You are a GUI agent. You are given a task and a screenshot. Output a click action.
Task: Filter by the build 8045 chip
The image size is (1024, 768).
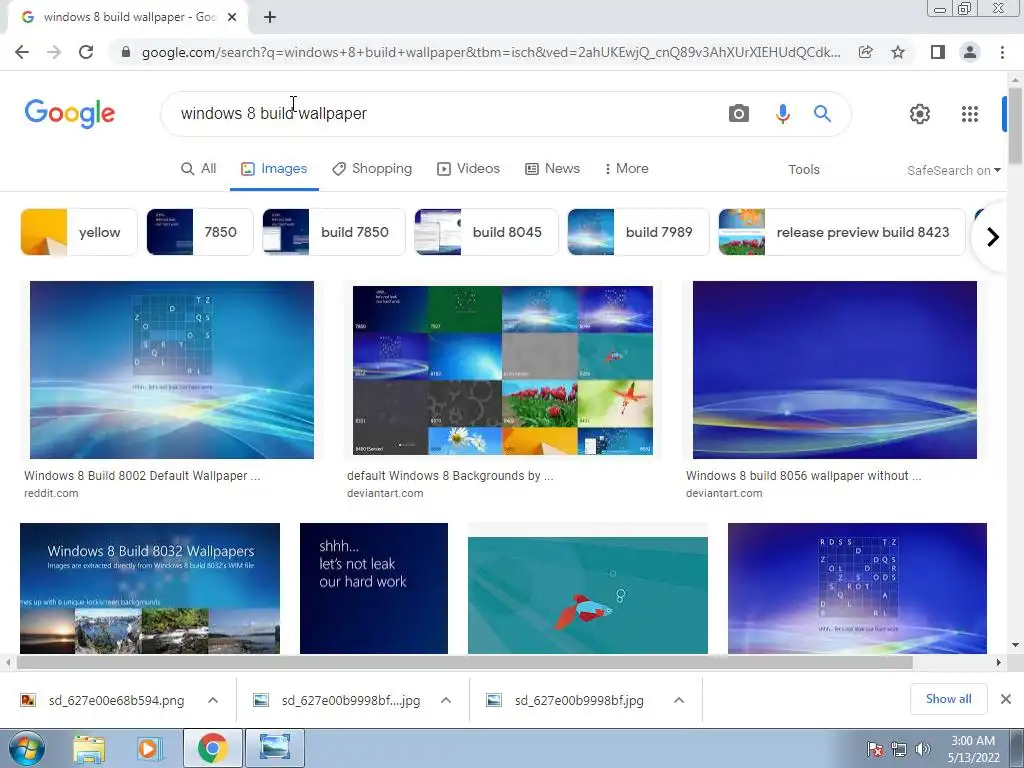pyautogui.click(x=487, y=232)
